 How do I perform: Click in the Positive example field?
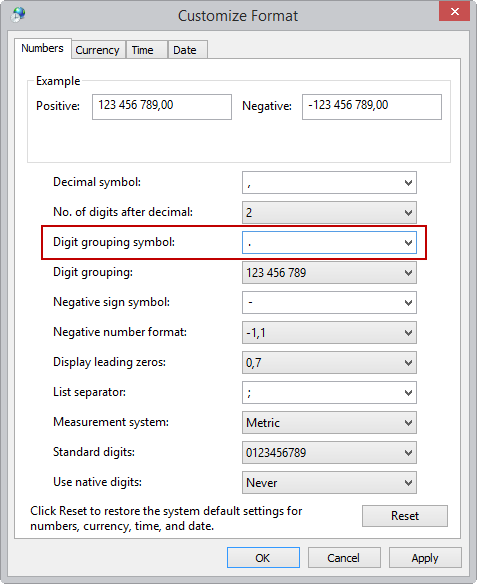[x=162, y=107]
